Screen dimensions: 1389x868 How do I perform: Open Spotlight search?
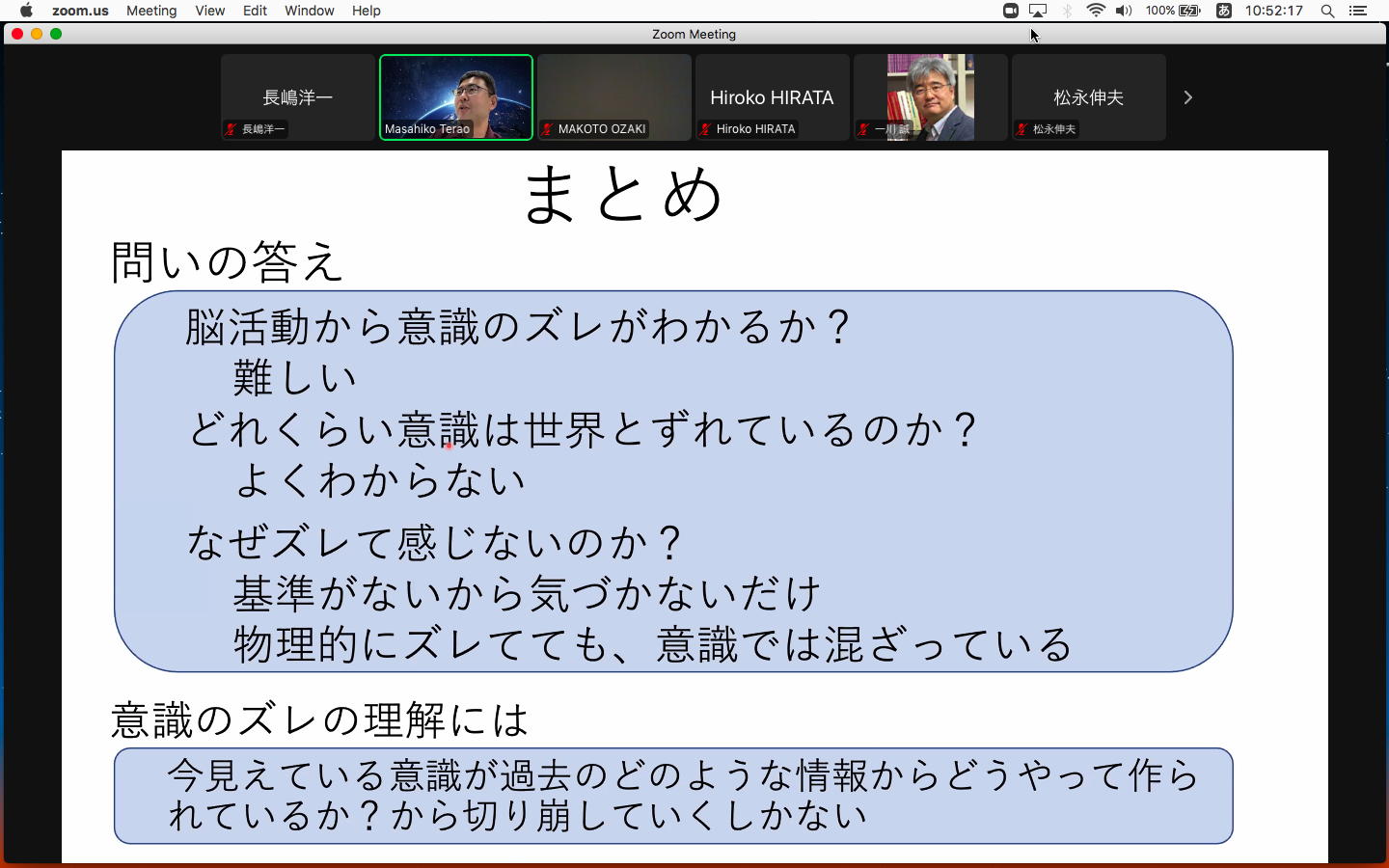(x=1327, y=11)
